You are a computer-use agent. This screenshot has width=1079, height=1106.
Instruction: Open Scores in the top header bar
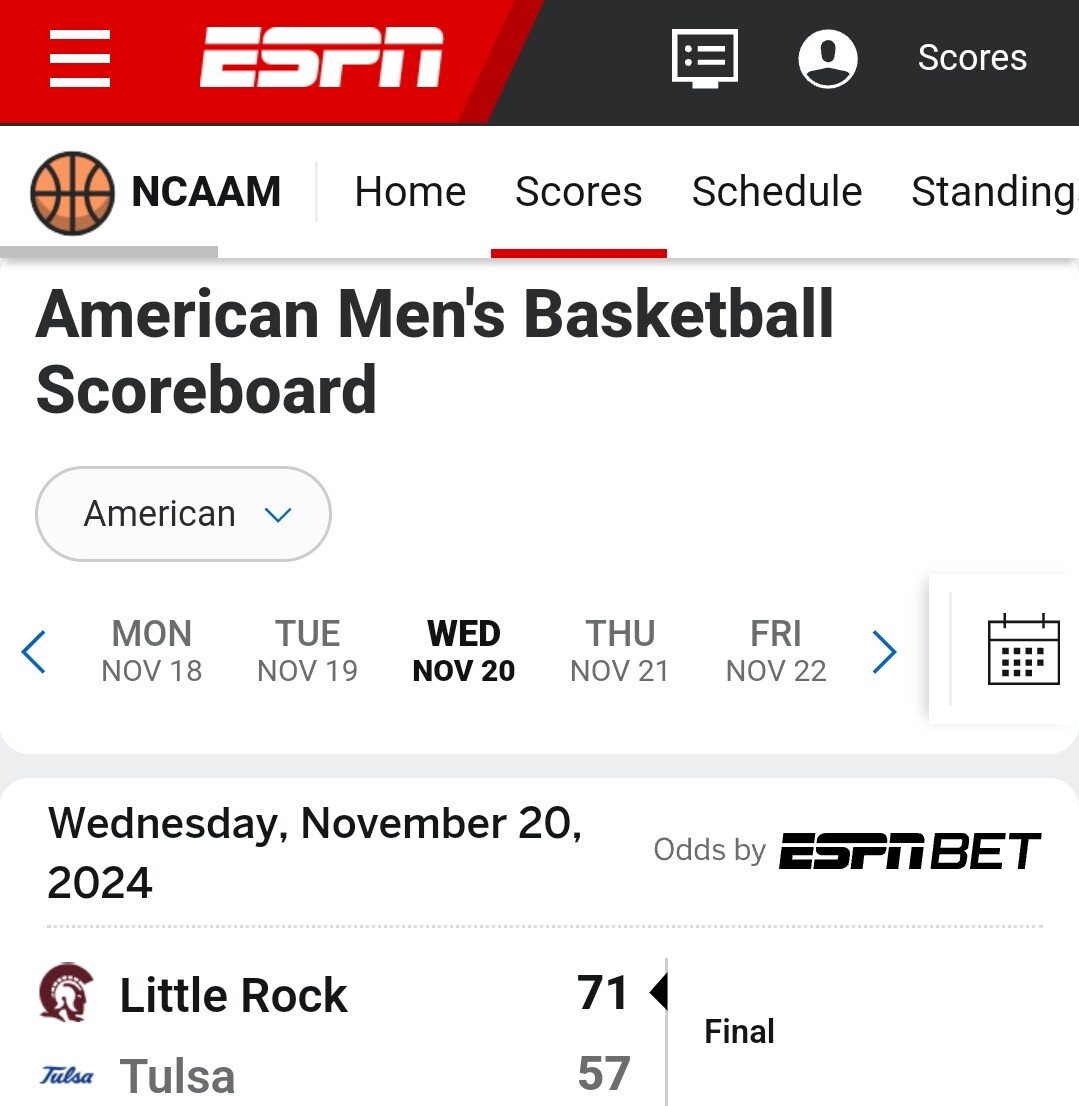972,57
